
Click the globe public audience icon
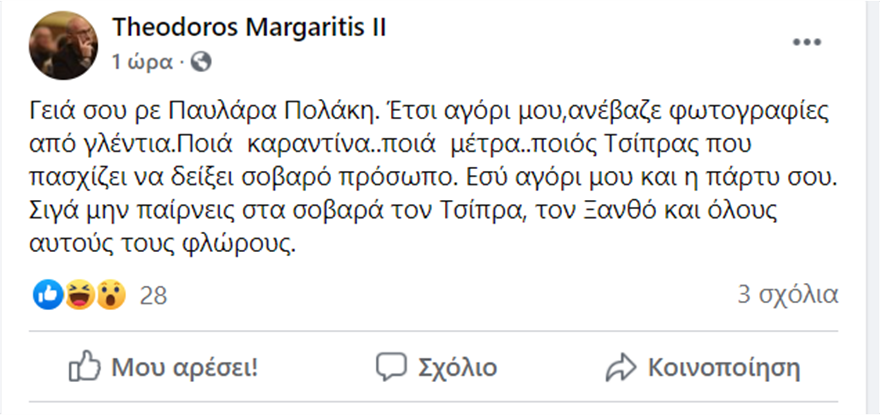point(200,62)
